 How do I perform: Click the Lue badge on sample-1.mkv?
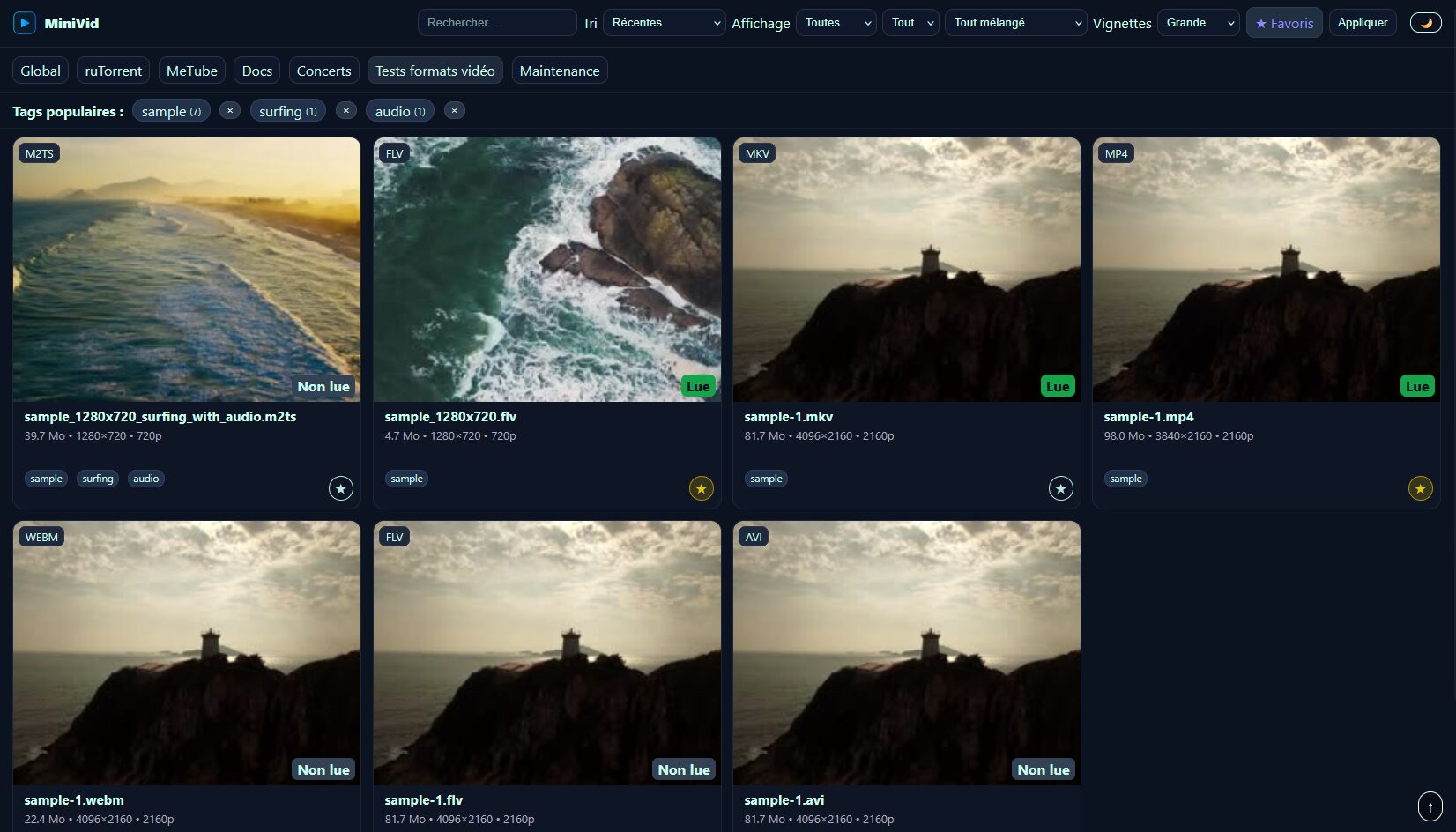(x=1058, y=386)
